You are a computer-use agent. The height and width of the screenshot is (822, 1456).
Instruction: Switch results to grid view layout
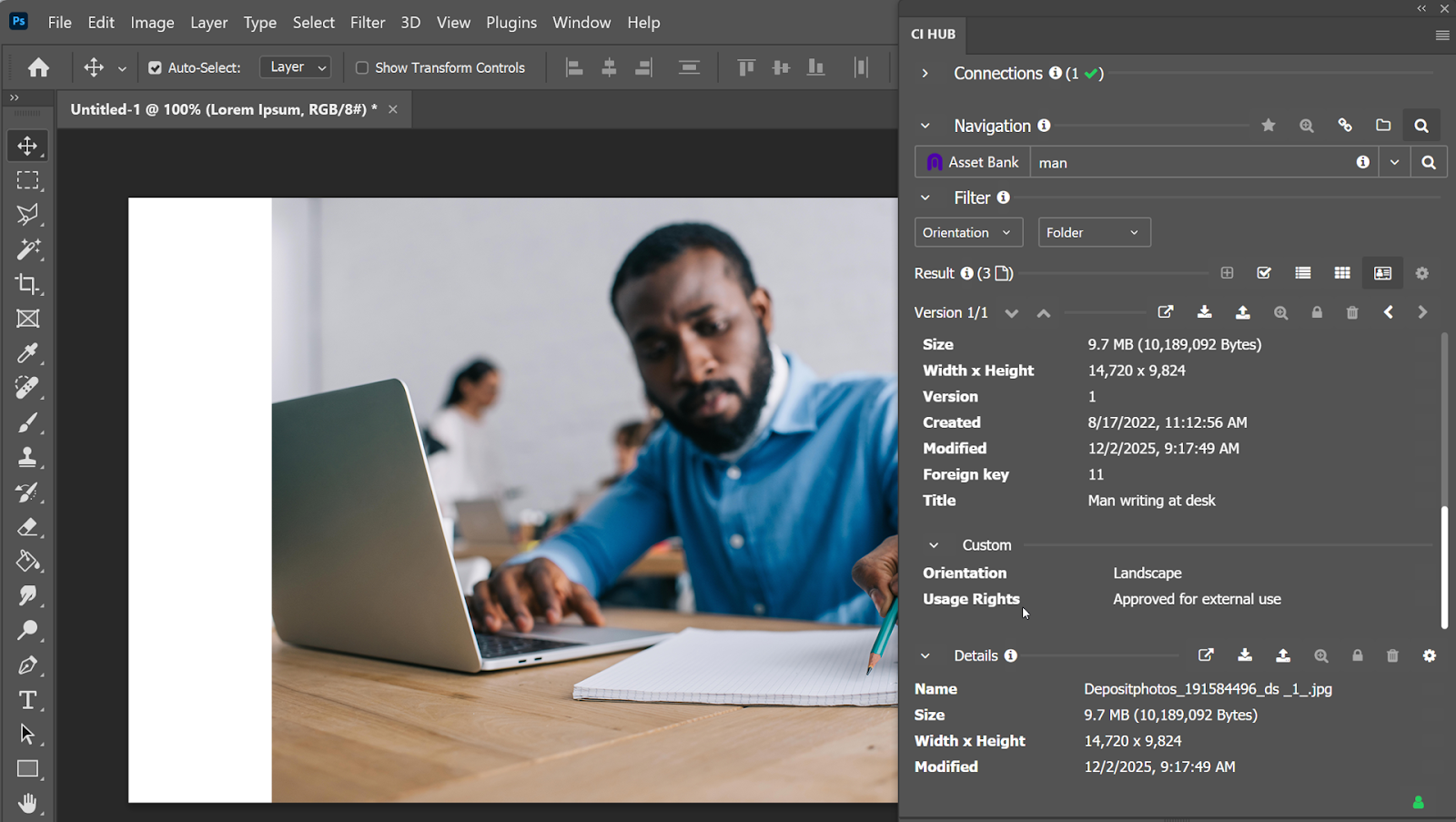tap(1342, 272)
